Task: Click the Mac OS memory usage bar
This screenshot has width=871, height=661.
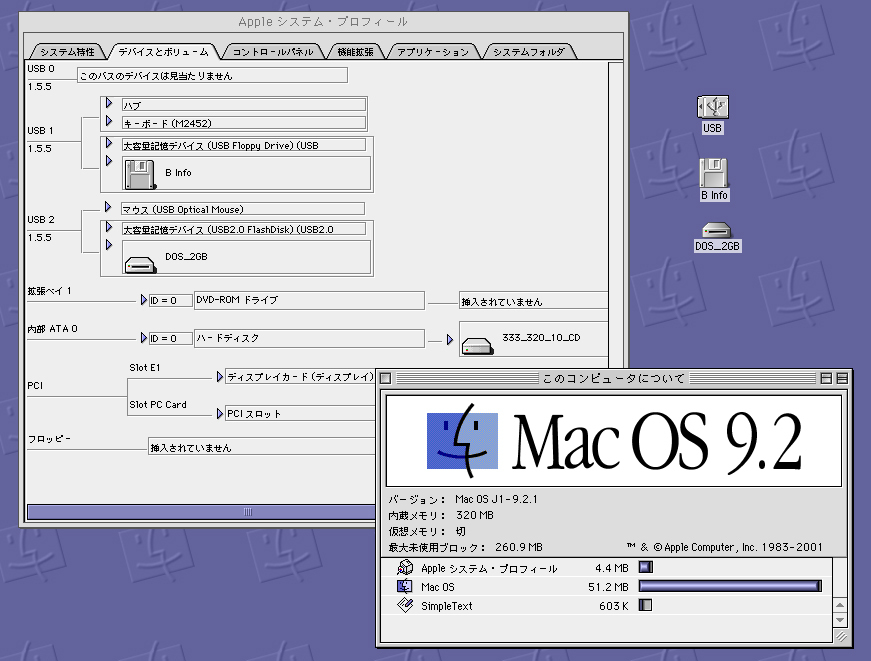Action: 730,586
